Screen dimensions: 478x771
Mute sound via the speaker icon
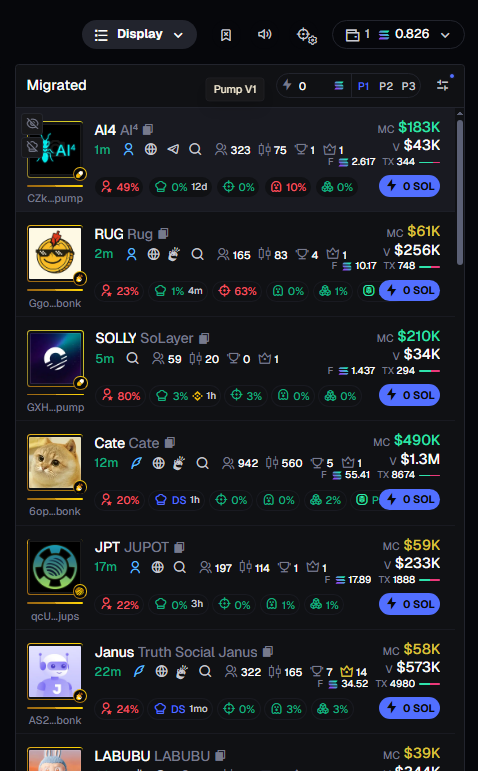[265, 34]
